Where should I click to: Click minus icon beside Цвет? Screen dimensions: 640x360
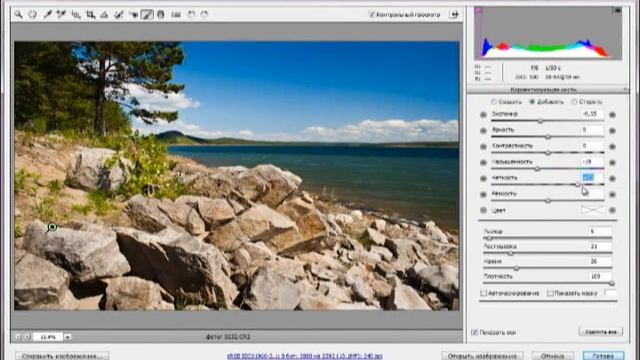483,211
